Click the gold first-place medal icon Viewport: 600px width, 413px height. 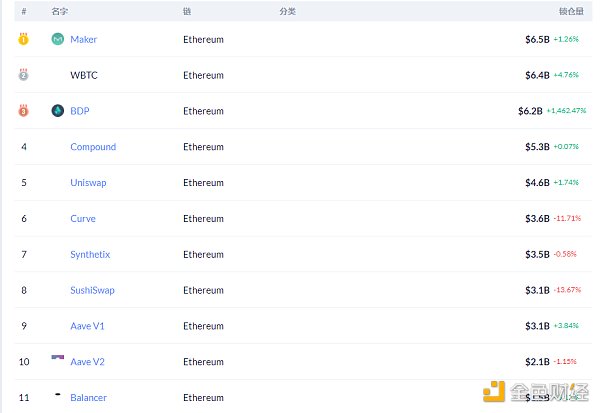point(23,39)
